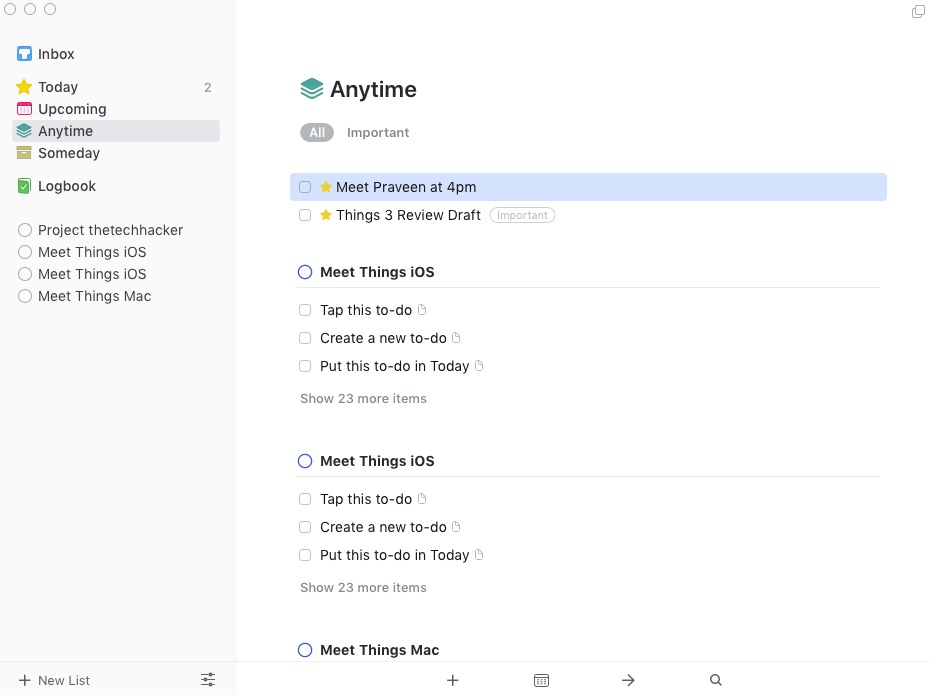Click progress circle of second Meet Things iOS heading
Viewport: 930px width, 695px height.
tap(305, 461)
